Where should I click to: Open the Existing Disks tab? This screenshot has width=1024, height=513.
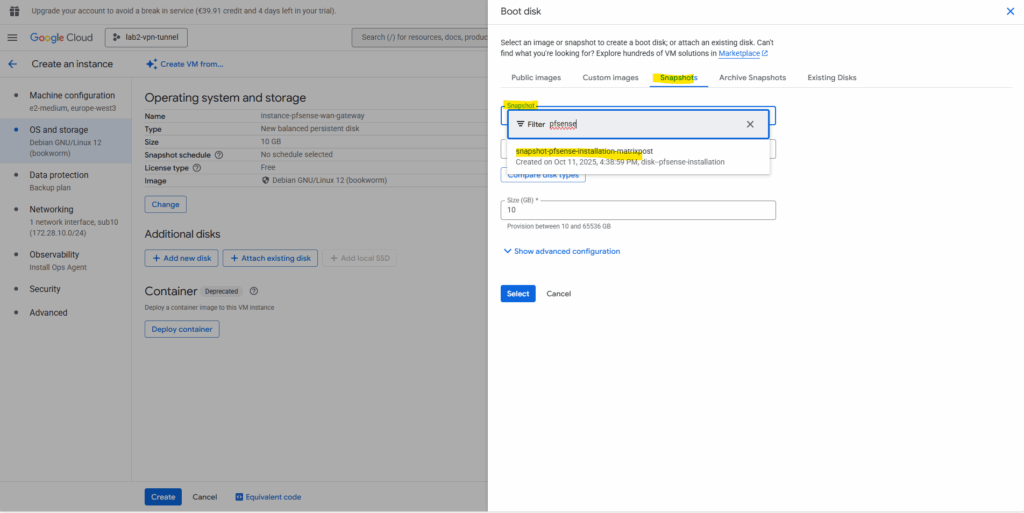coord(832,77)
